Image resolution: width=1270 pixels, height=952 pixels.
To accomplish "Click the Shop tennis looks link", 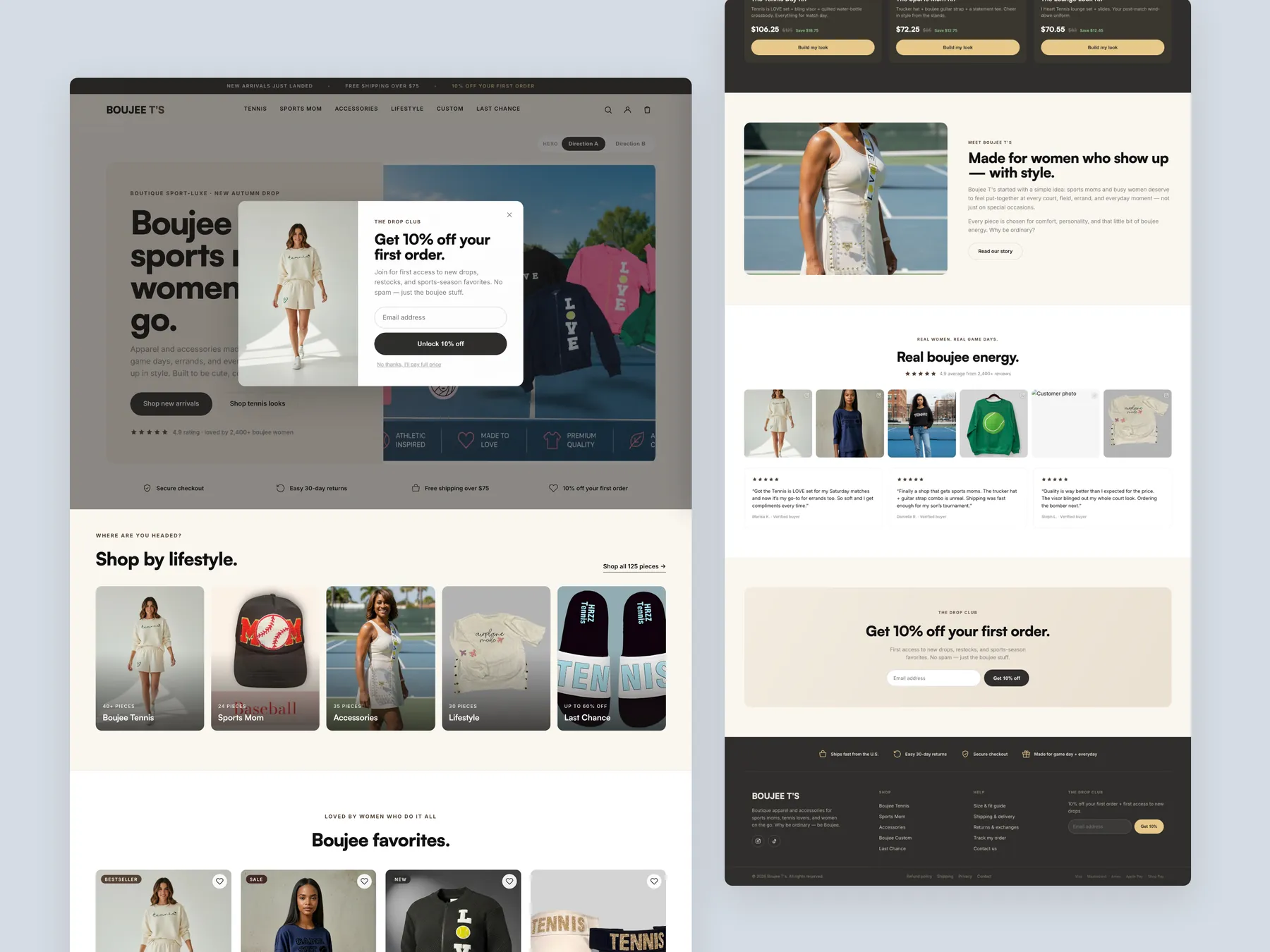I will point(258,403).
